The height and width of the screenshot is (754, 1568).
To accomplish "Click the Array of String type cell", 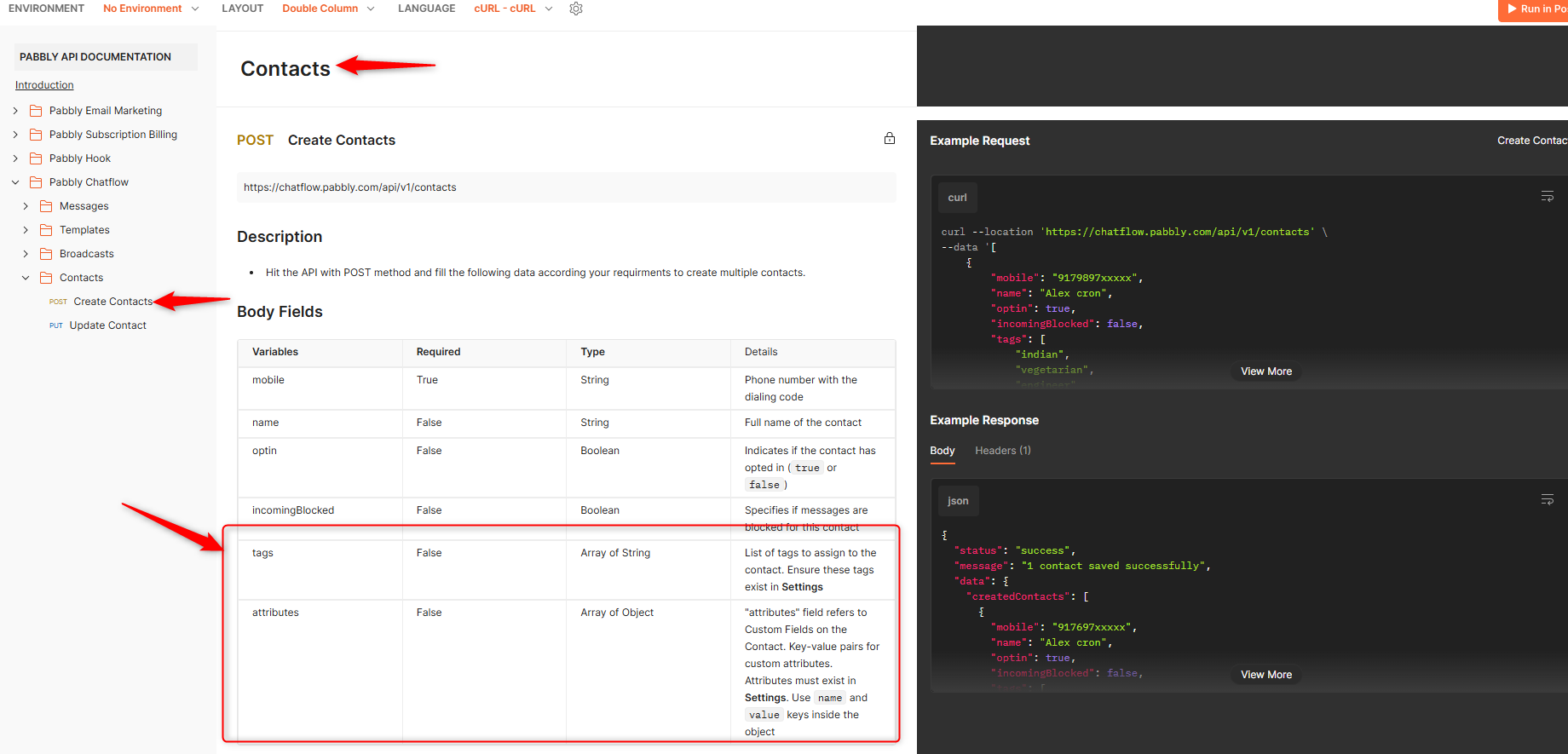I will point(649,570).
